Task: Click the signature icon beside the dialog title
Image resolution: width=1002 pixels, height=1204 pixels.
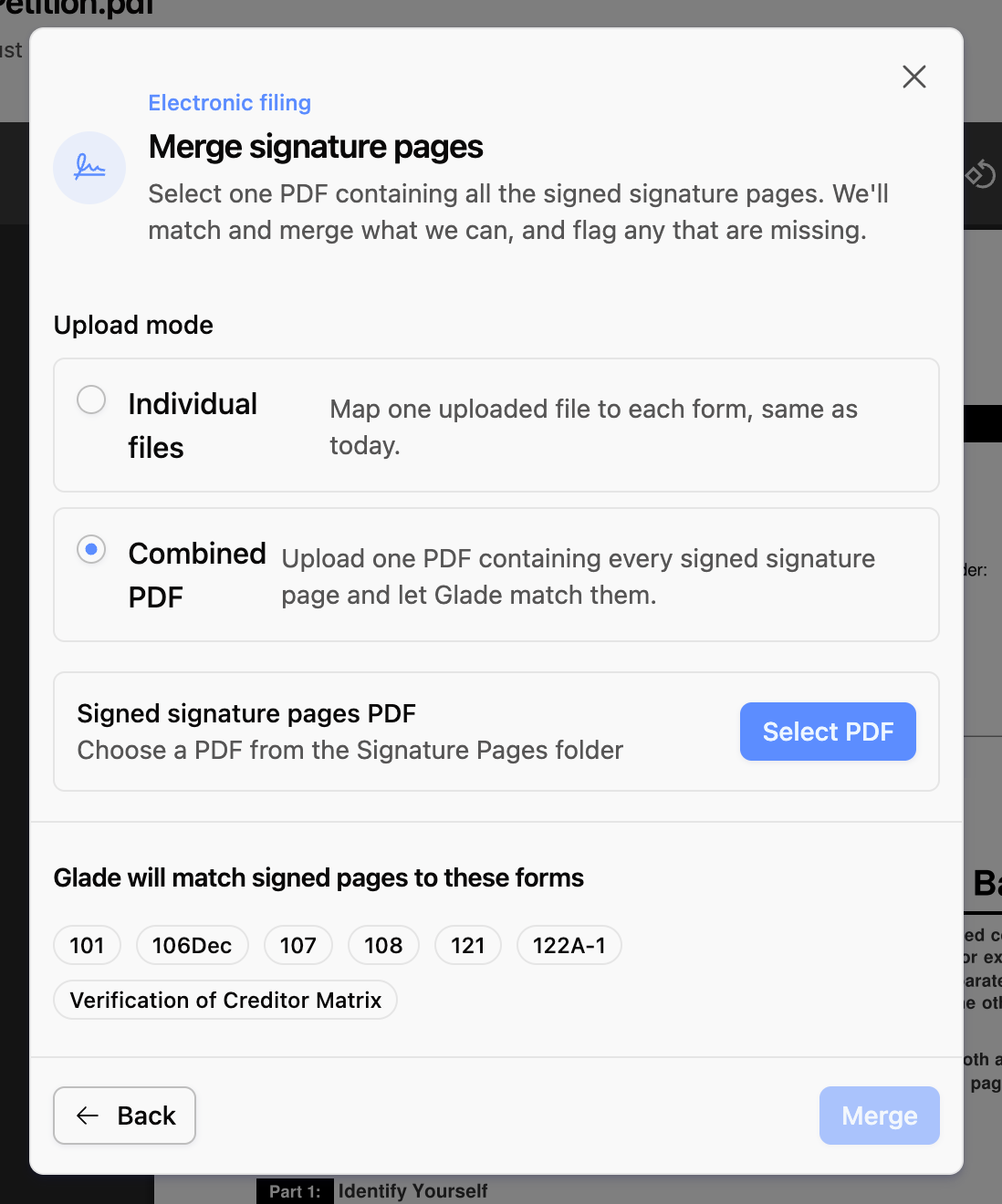Action: (89, 168)
